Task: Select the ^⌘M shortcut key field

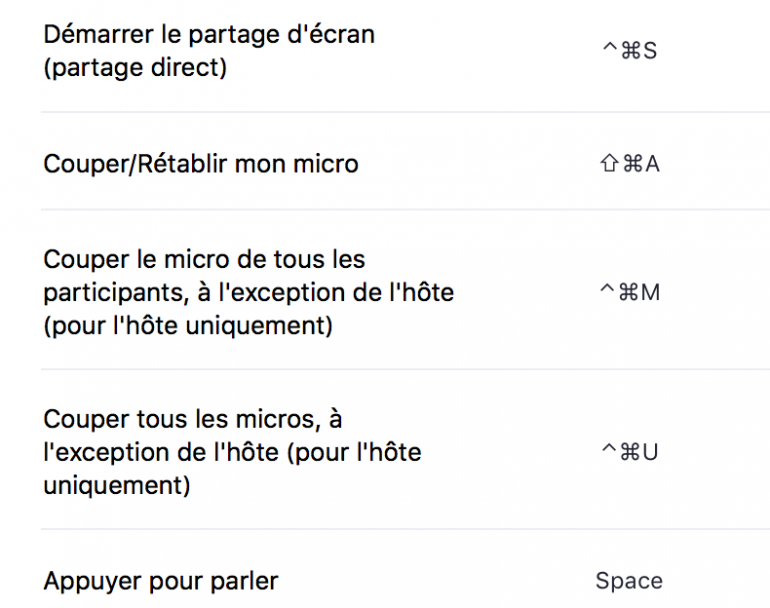Action: pyautogui.click(x=629, y=293)
